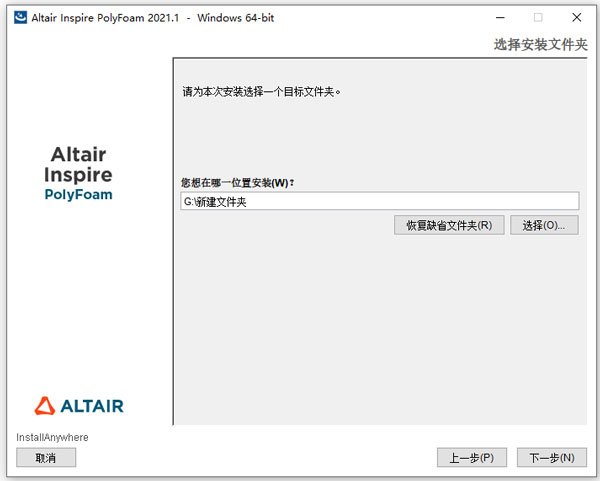Image resolution: width=600 pixels, height=481 pixels.
Task: Click the Altair Inspire PolyFoam 2021.1 window title text
Action: (x=153, y=18)
